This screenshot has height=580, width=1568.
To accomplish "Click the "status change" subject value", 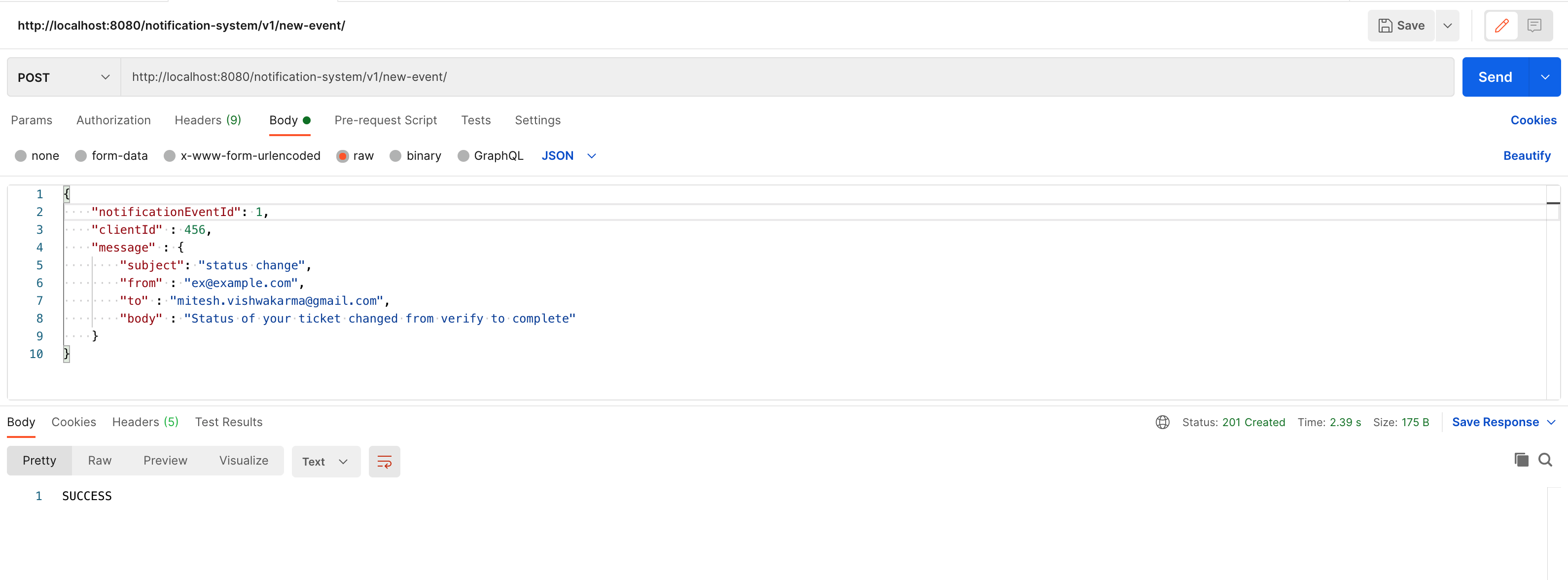I will (x=252, y=265).
